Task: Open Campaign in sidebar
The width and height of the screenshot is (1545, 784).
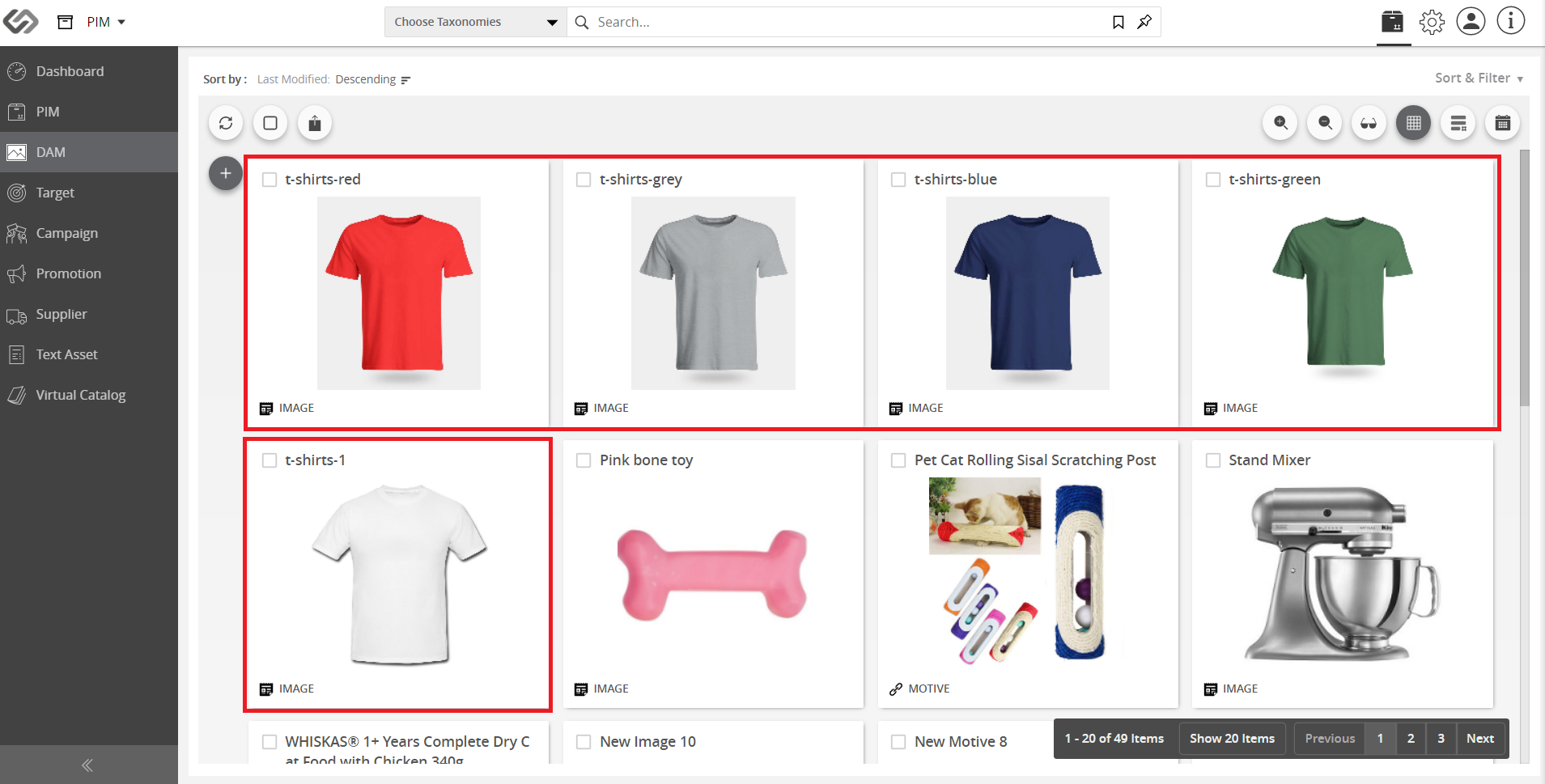Action: coord(89,233)
